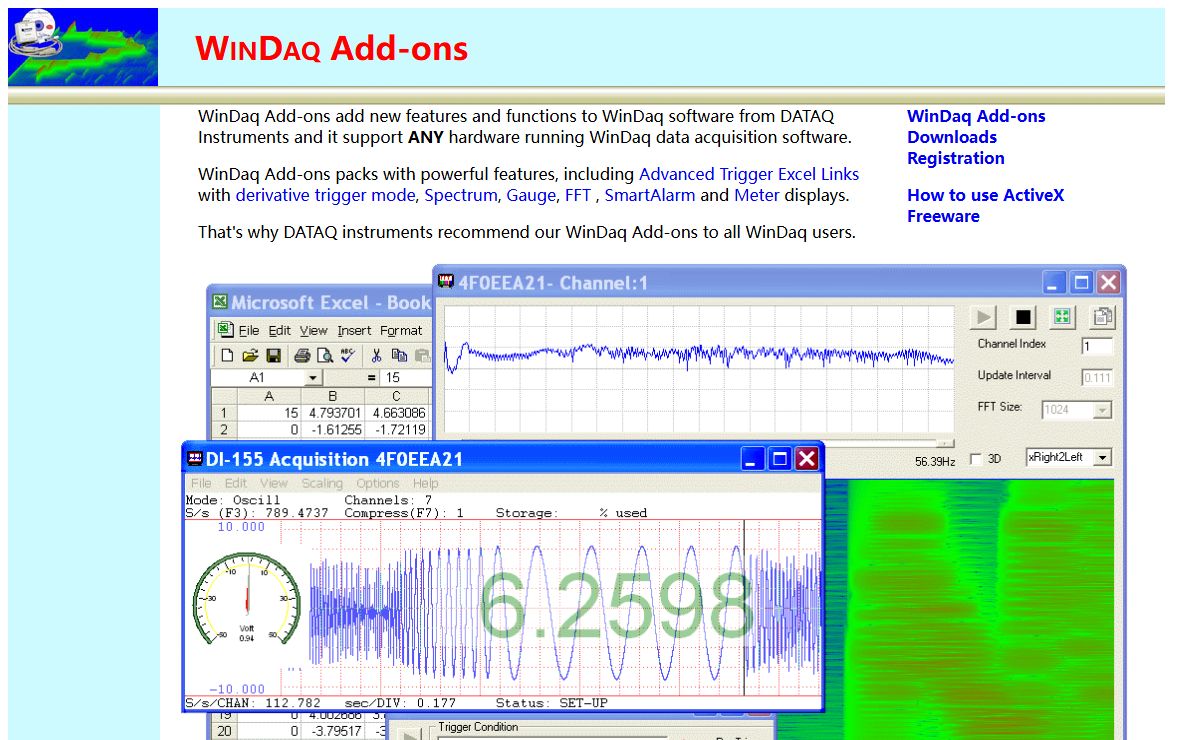Click the title bar icon of DI-155 Acquisition window
Image resolution: width=1200 pixels, height=740 pixels.
click(x=195, y=459)
